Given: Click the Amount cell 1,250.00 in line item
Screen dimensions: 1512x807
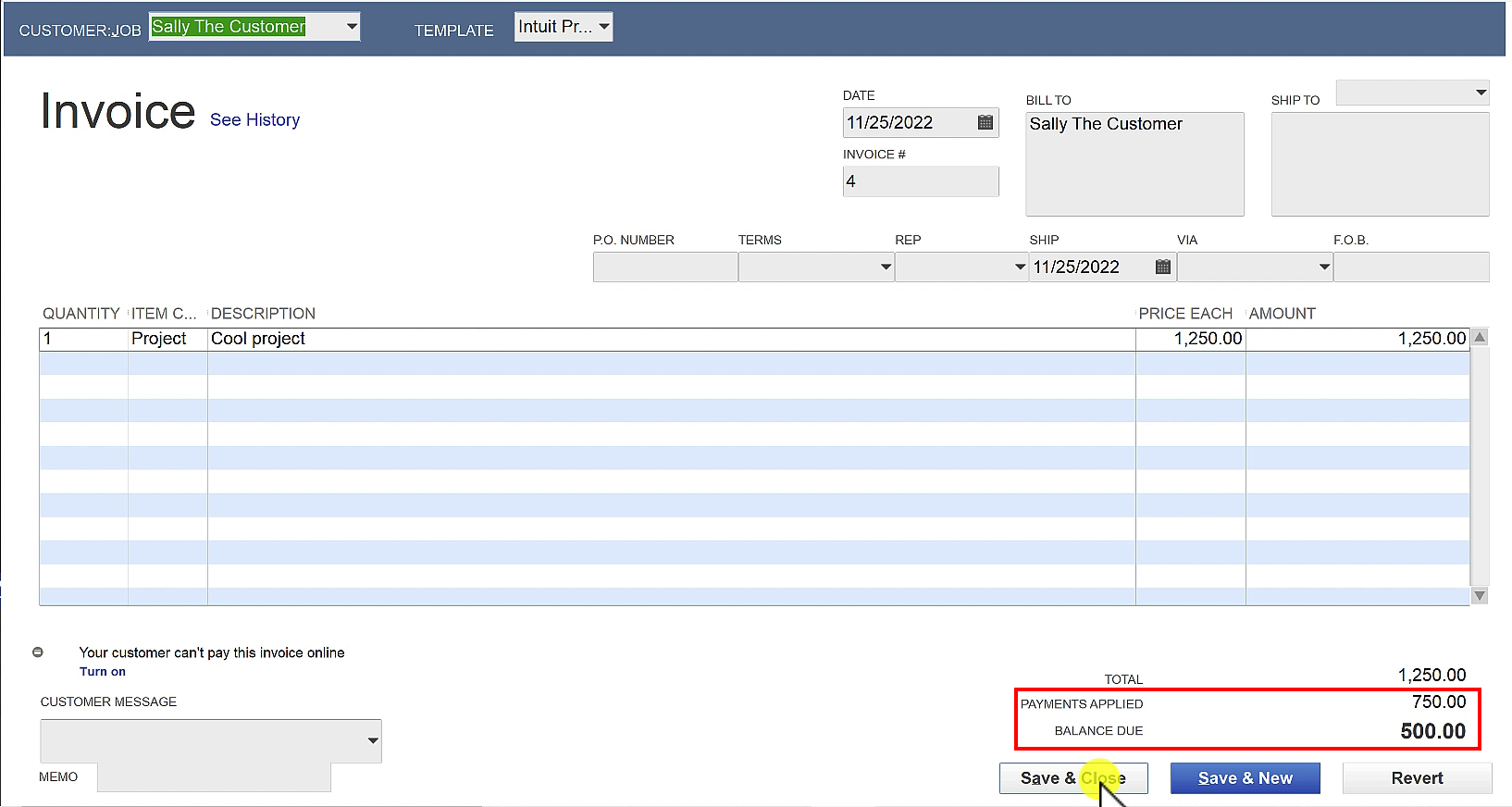Looking at the screenshot, I should pos(1357,339).
